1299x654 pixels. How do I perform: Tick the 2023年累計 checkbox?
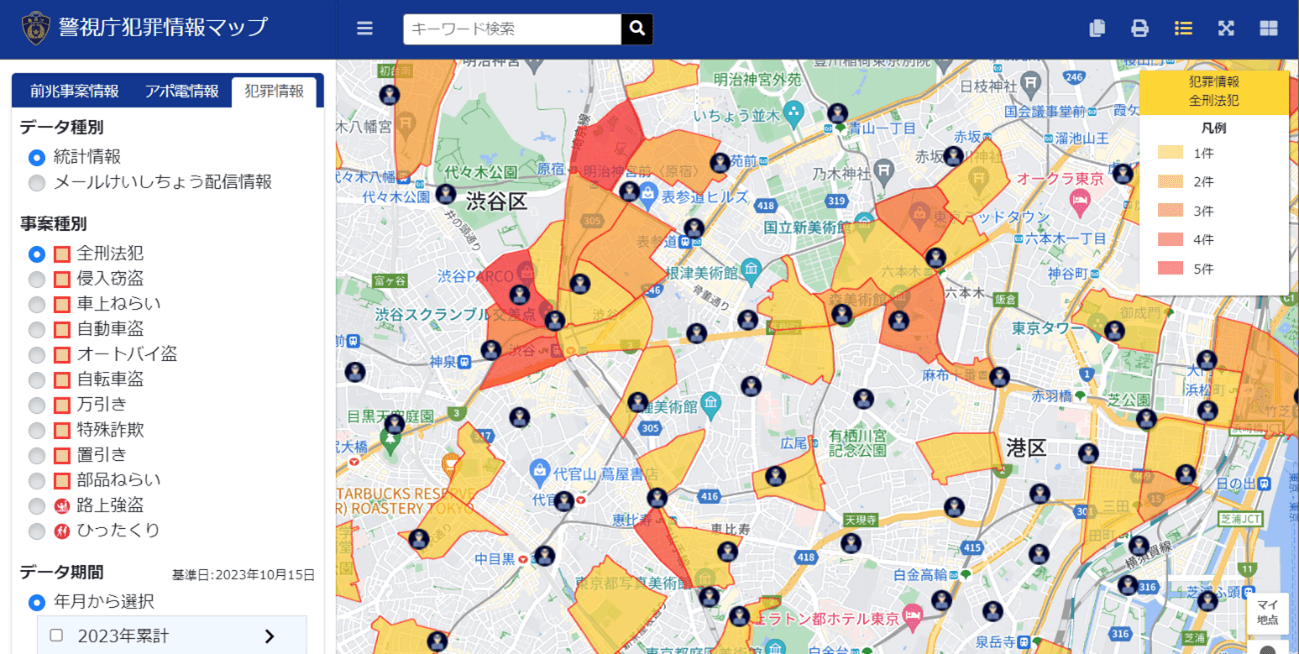coord(57,636)
